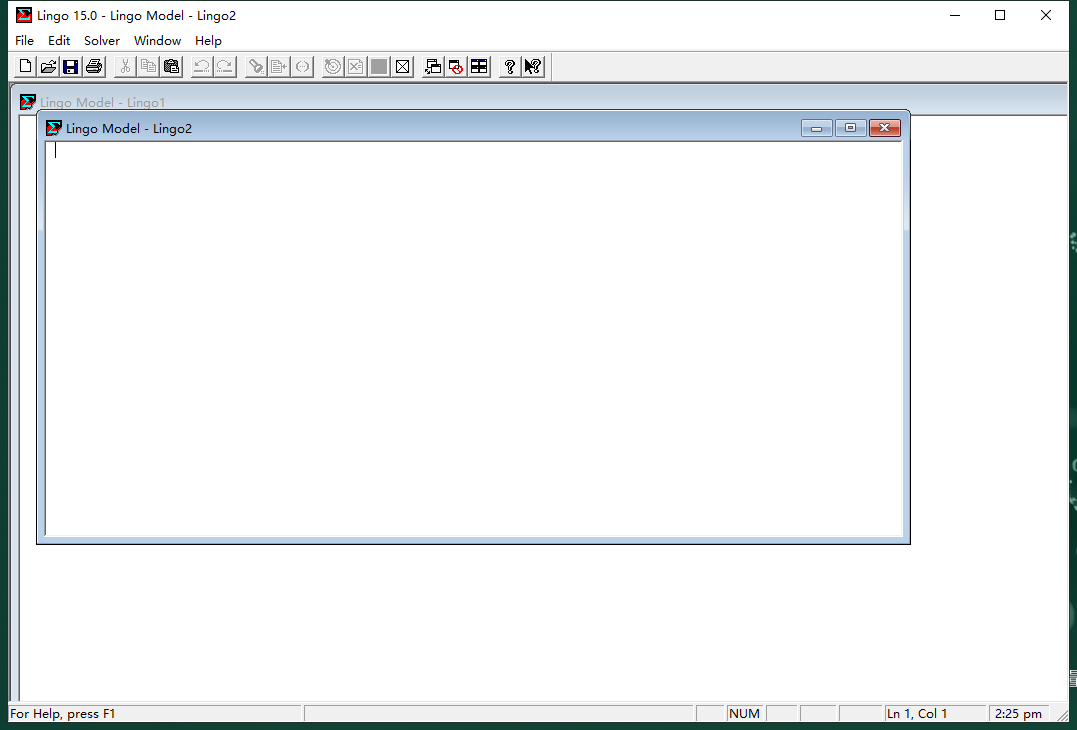Click the Redo arrow icon
The height and width of the screenshot is (730, 1077).
(x=225, y=67)
